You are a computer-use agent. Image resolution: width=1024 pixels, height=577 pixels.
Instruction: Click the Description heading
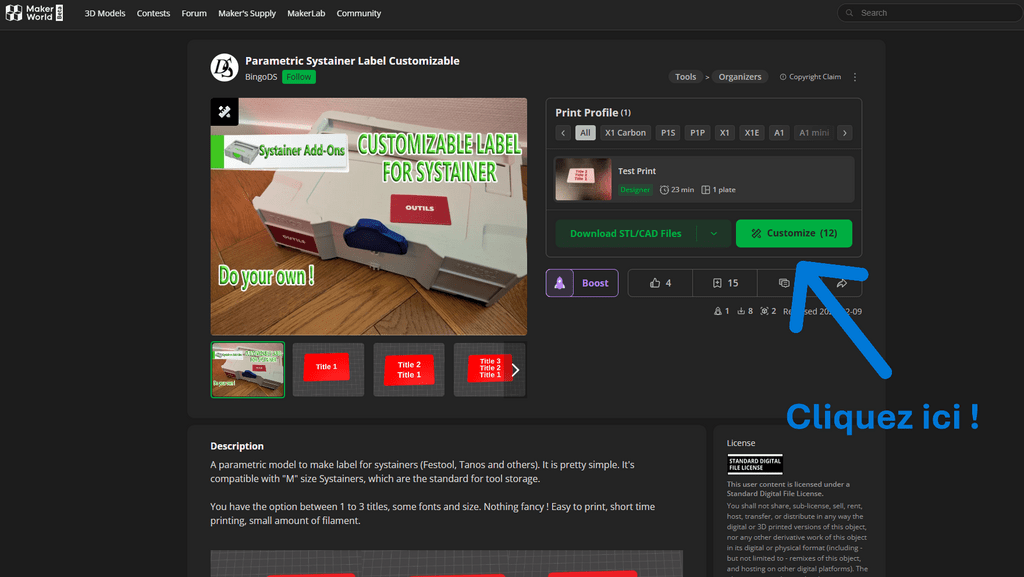237,446
